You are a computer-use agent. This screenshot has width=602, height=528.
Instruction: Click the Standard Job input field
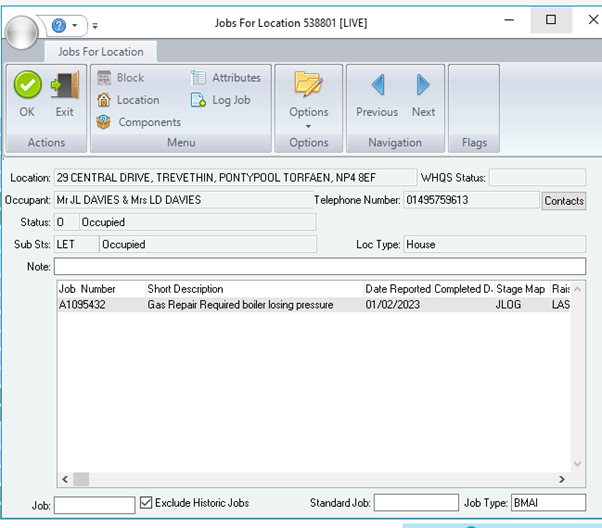click(416, 502)
